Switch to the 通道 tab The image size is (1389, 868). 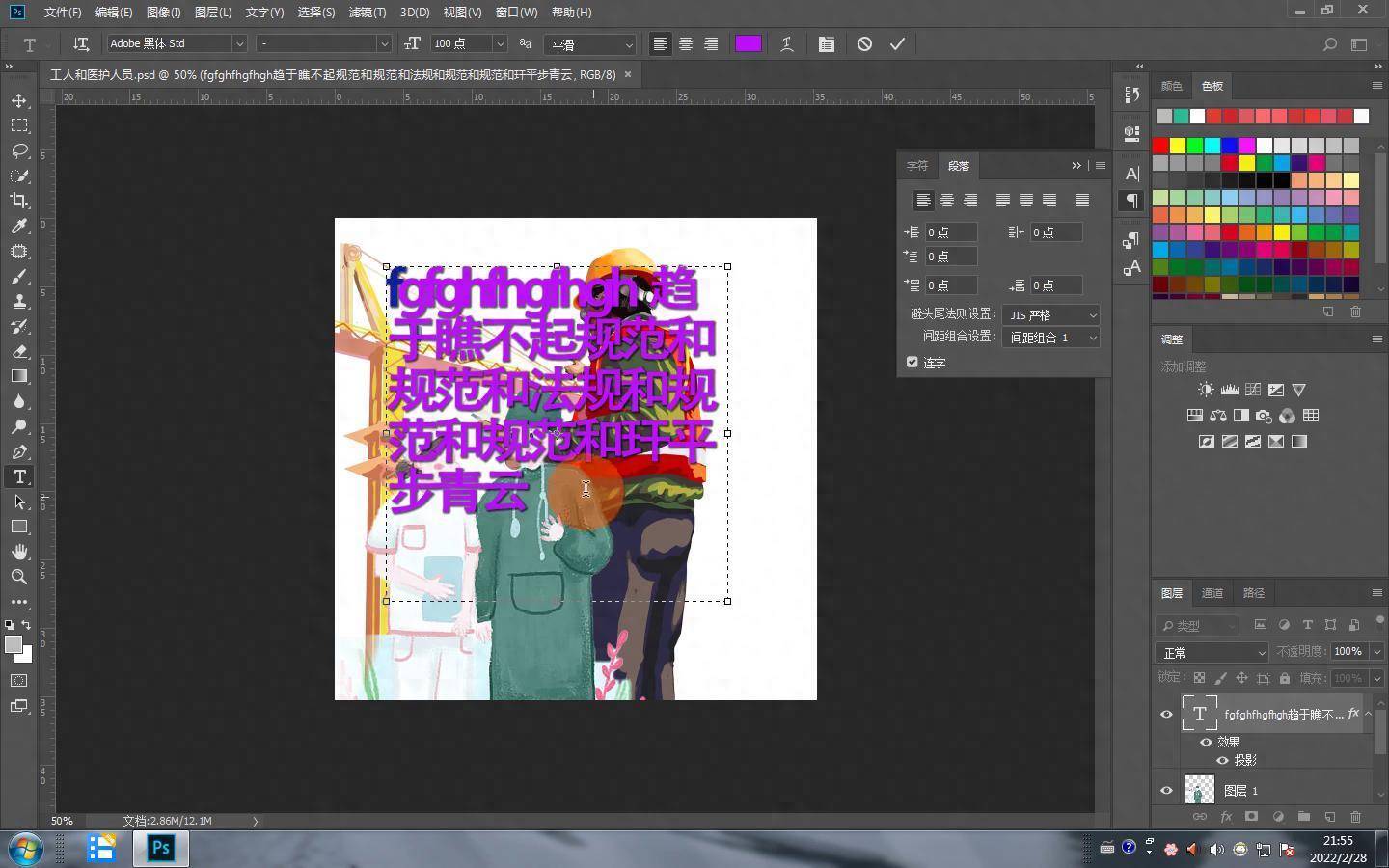(1212, 593)
